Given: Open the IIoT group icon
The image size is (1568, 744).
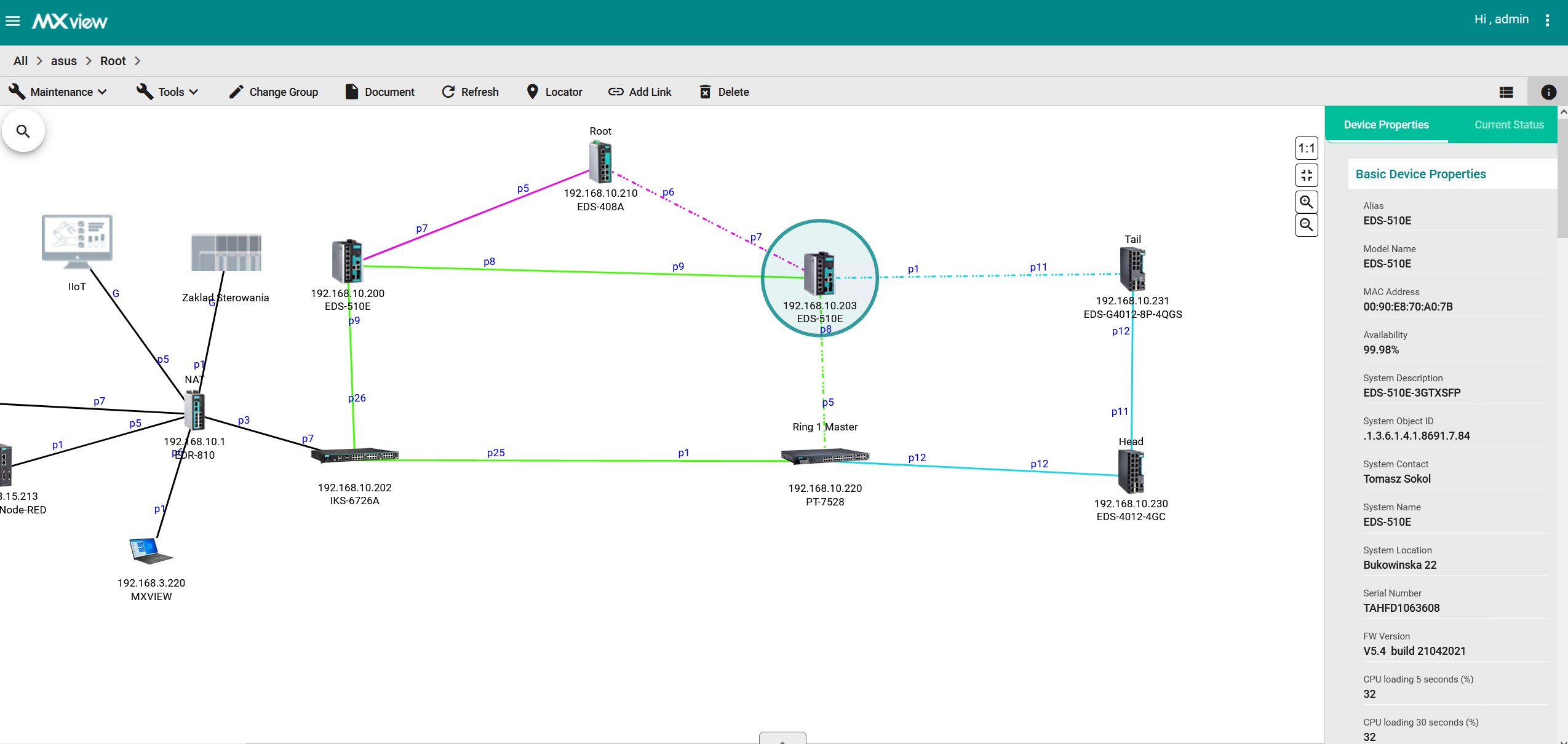Looking at the screenshot, I should click(77, 242).
